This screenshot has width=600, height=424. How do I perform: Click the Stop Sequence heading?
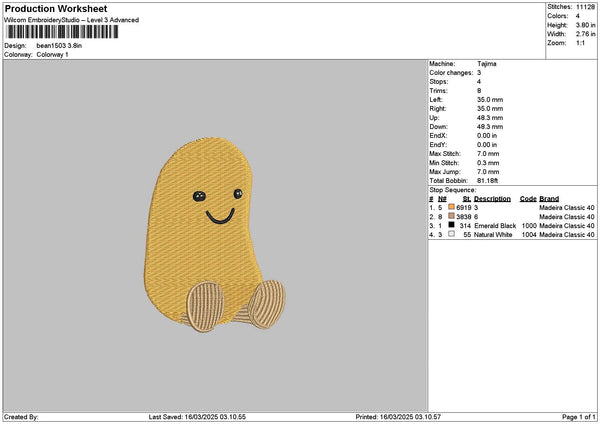453,188
